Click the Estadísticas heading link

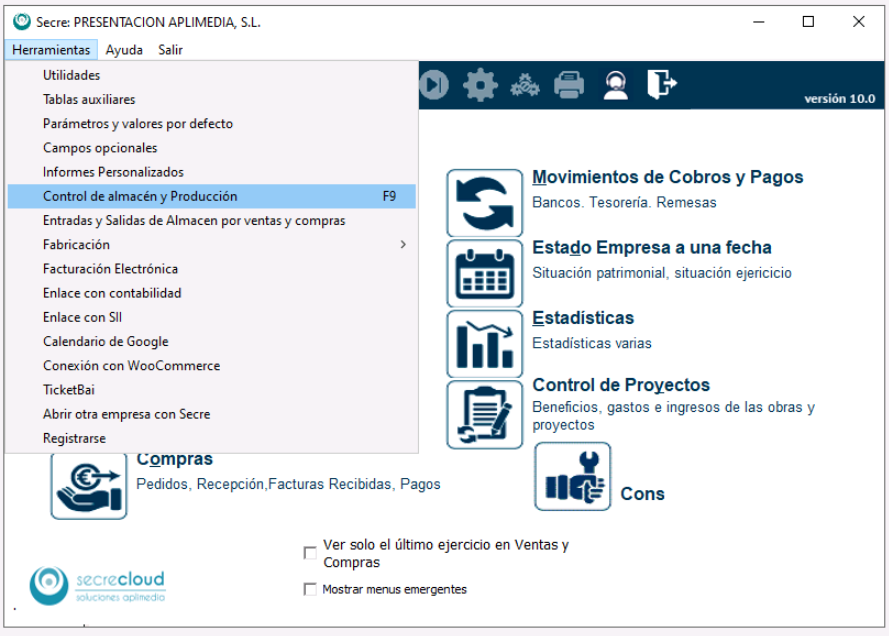(x=583, y=318)
